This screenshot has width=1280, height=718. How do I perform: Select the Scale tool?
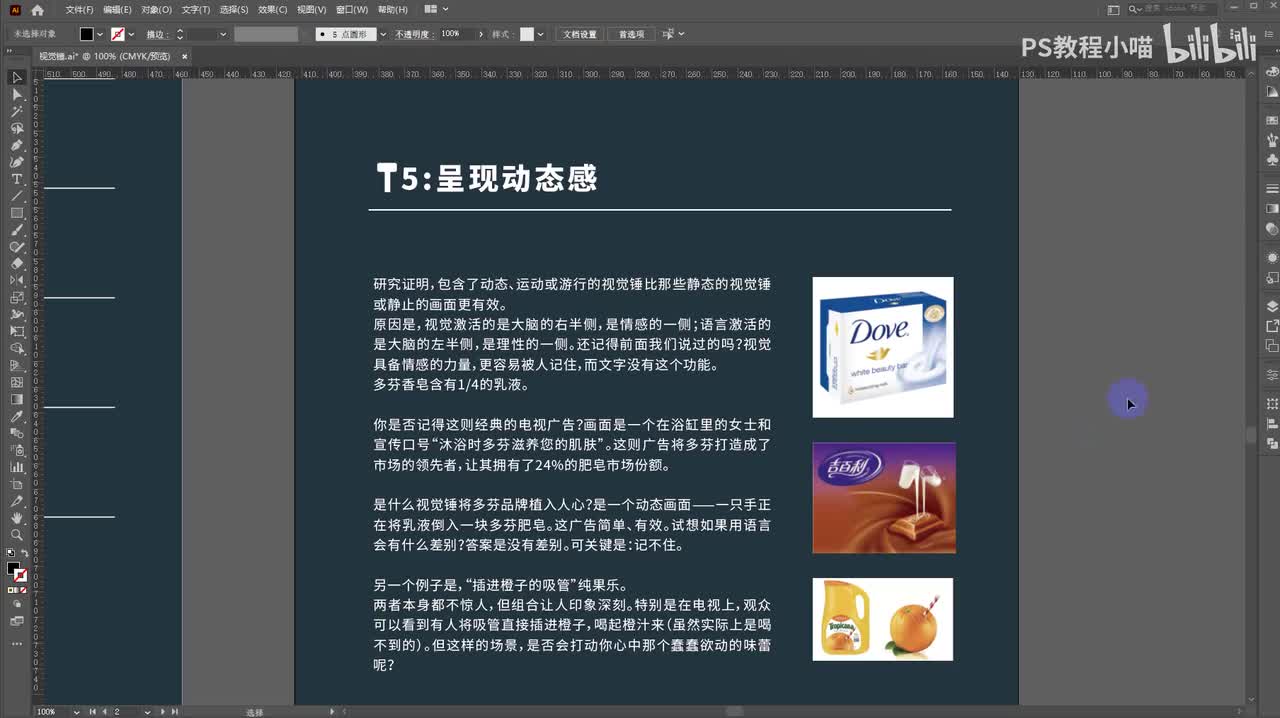coord(17,298)
